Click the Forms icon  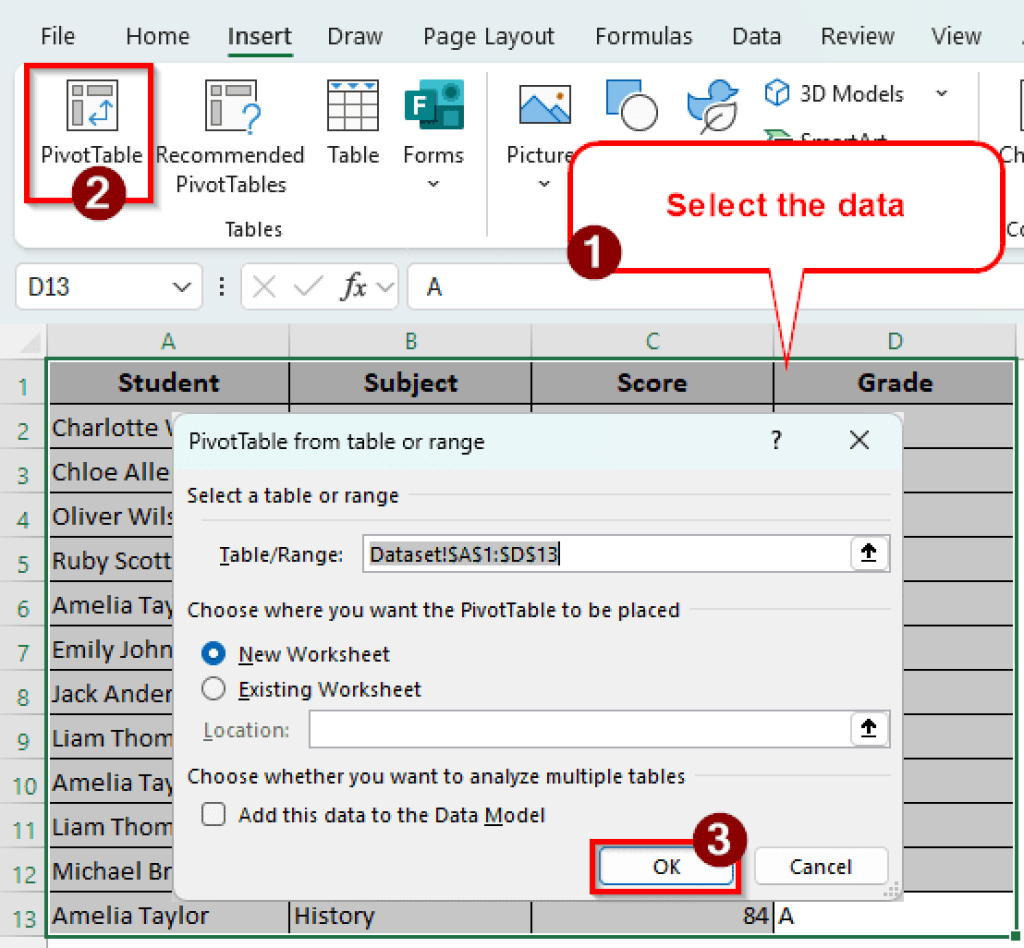433,104
